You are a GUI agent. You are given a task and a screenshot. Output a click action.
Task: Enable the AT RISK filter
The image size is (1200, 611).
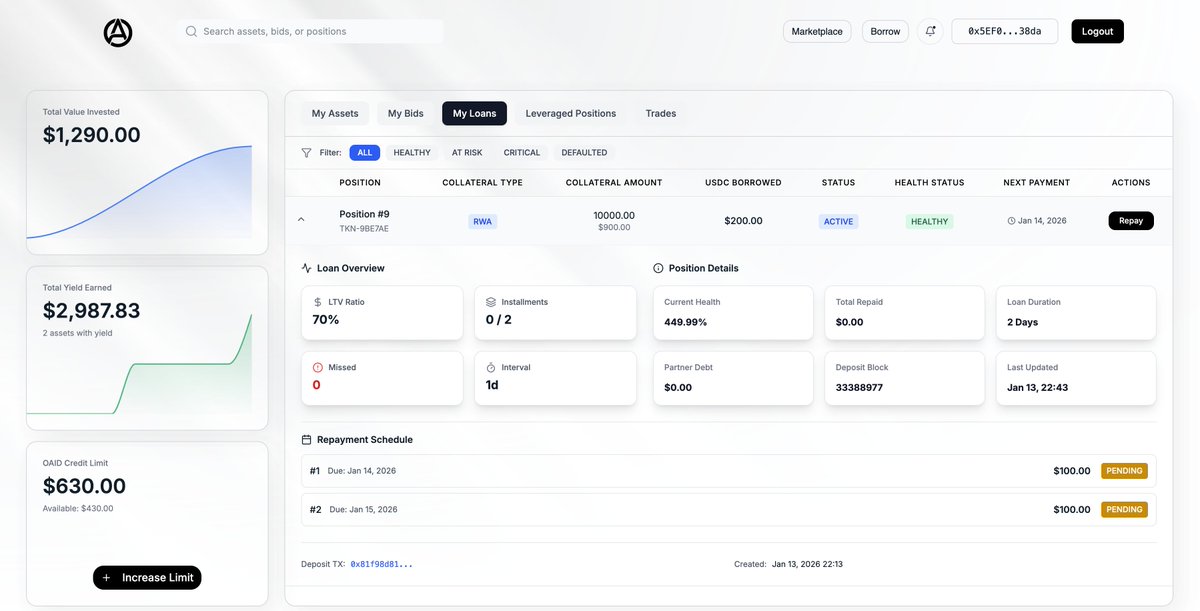coord(467,152)
